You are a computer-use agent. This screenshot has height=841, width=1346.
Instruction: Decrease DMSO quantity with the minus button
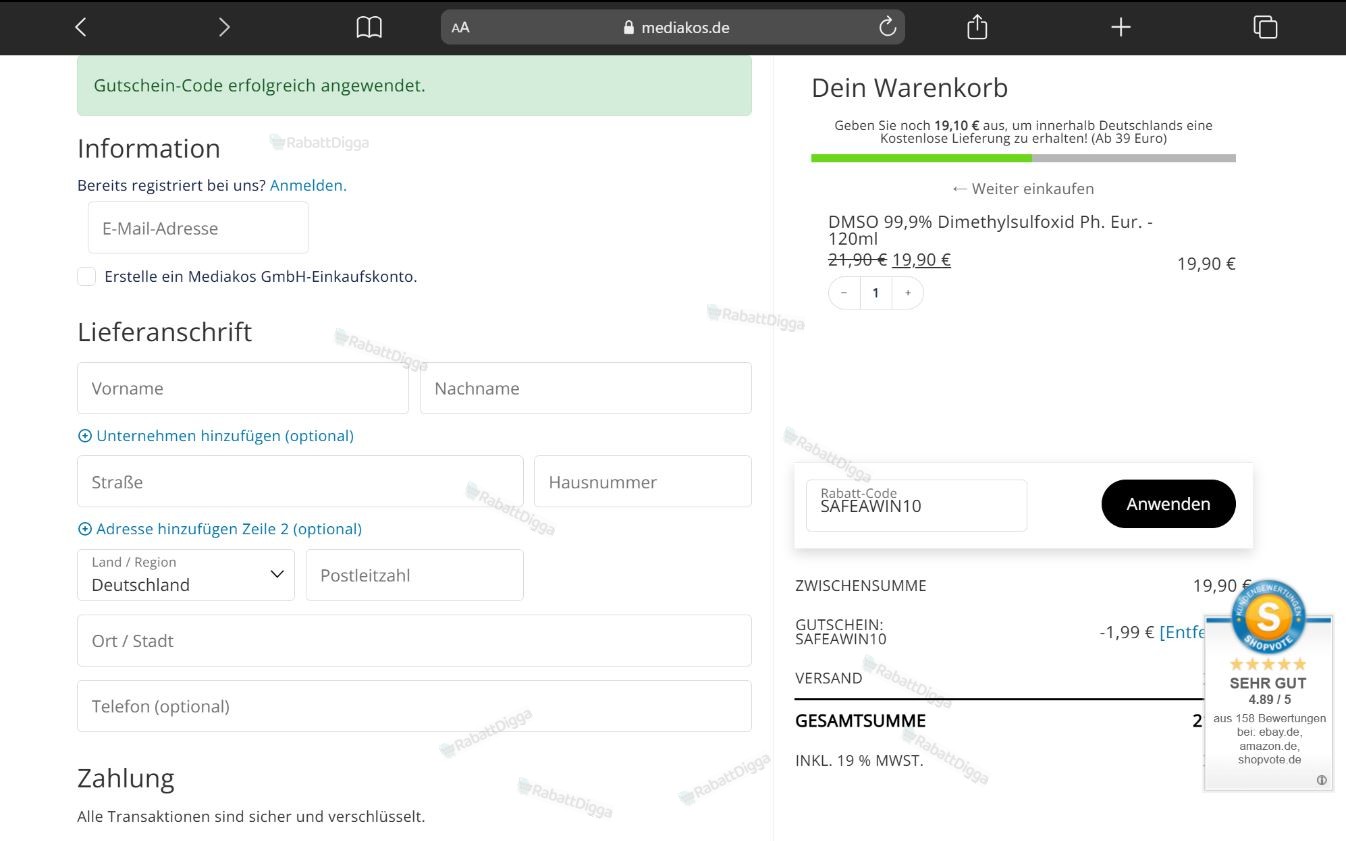click(x=844, y=293)
